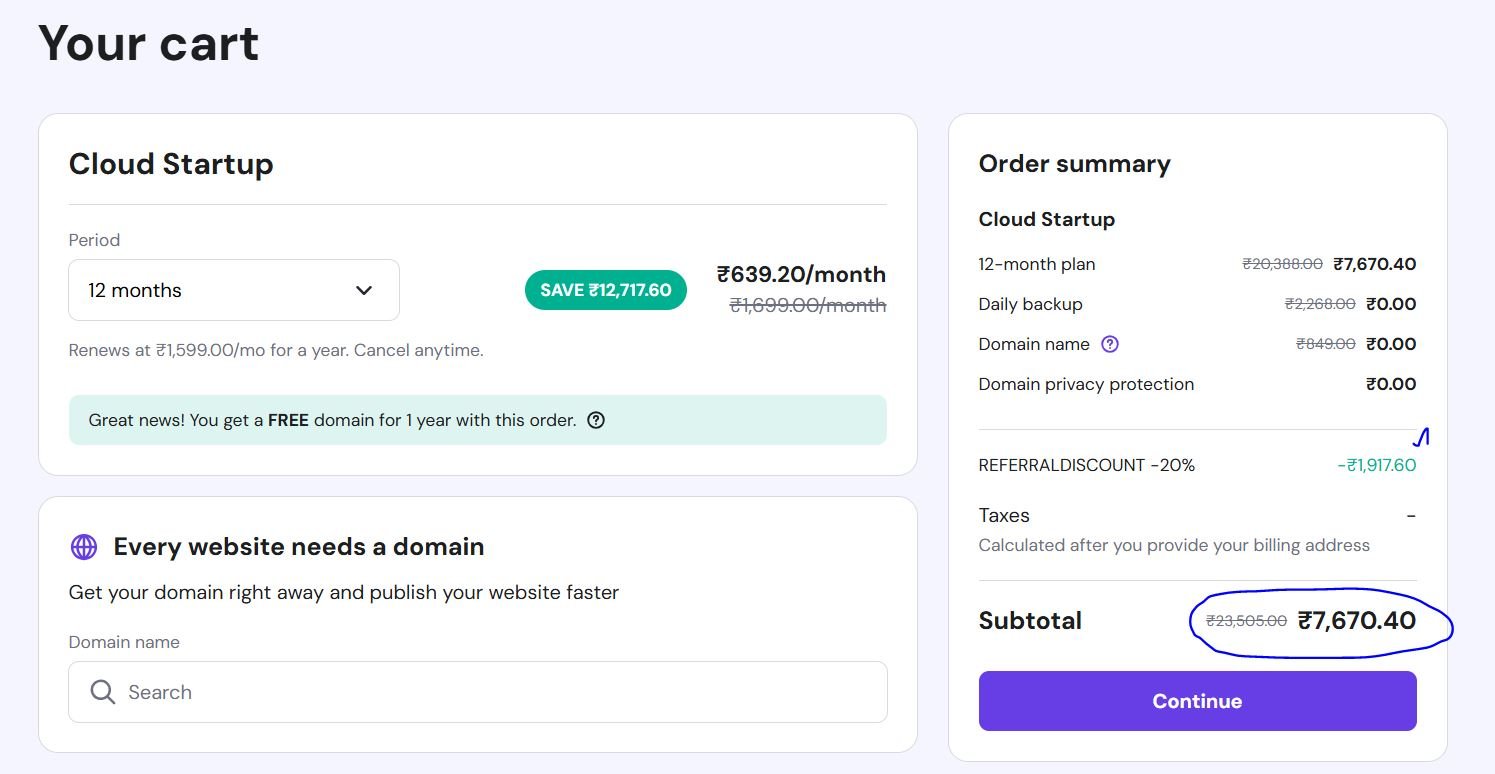1495x774 pixels.
Task: Click the Renews at ₹1,599.00/mo notice
Action: pos(275,351)
